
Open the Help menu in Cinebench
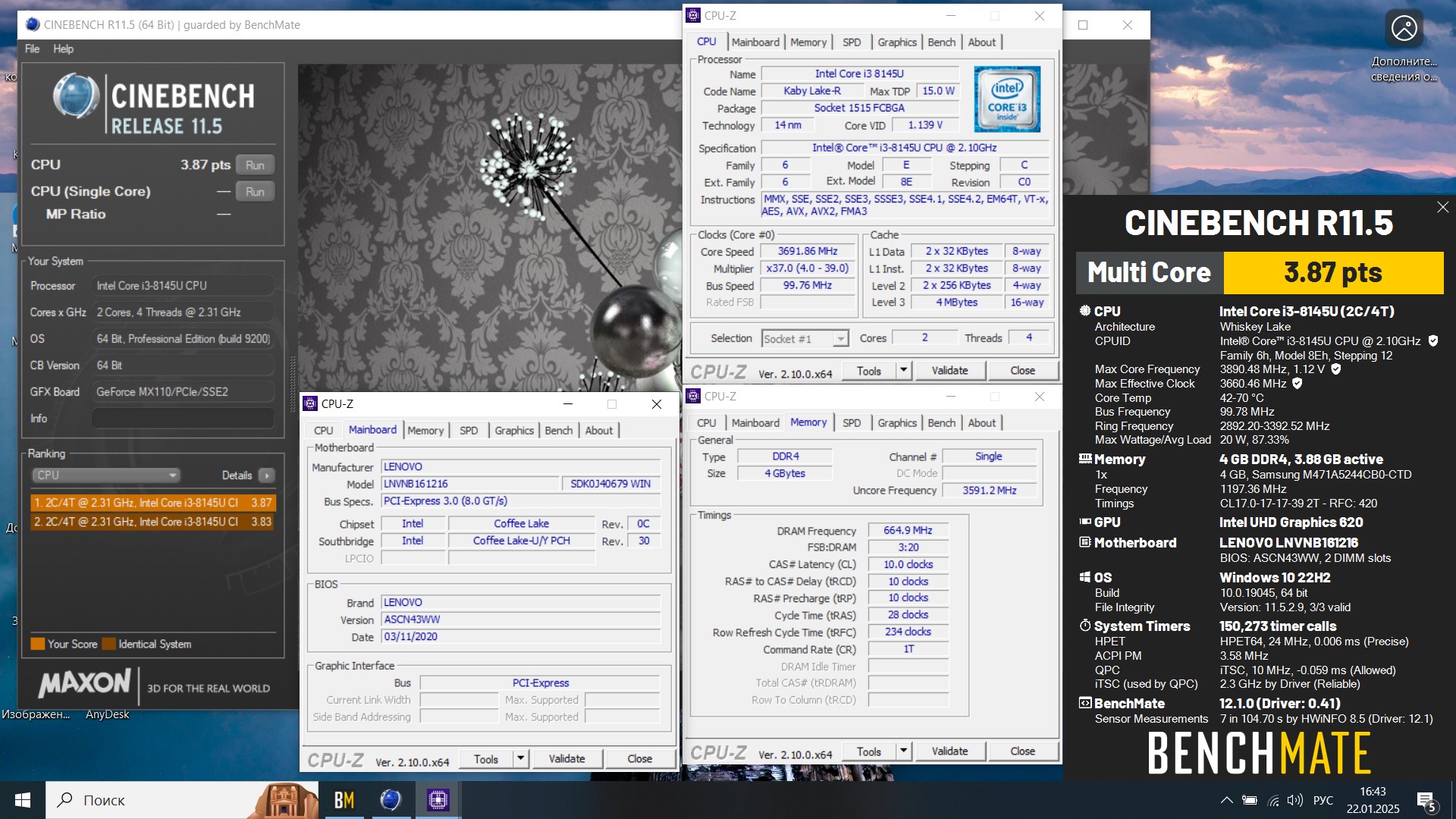[x=63, y=49]
